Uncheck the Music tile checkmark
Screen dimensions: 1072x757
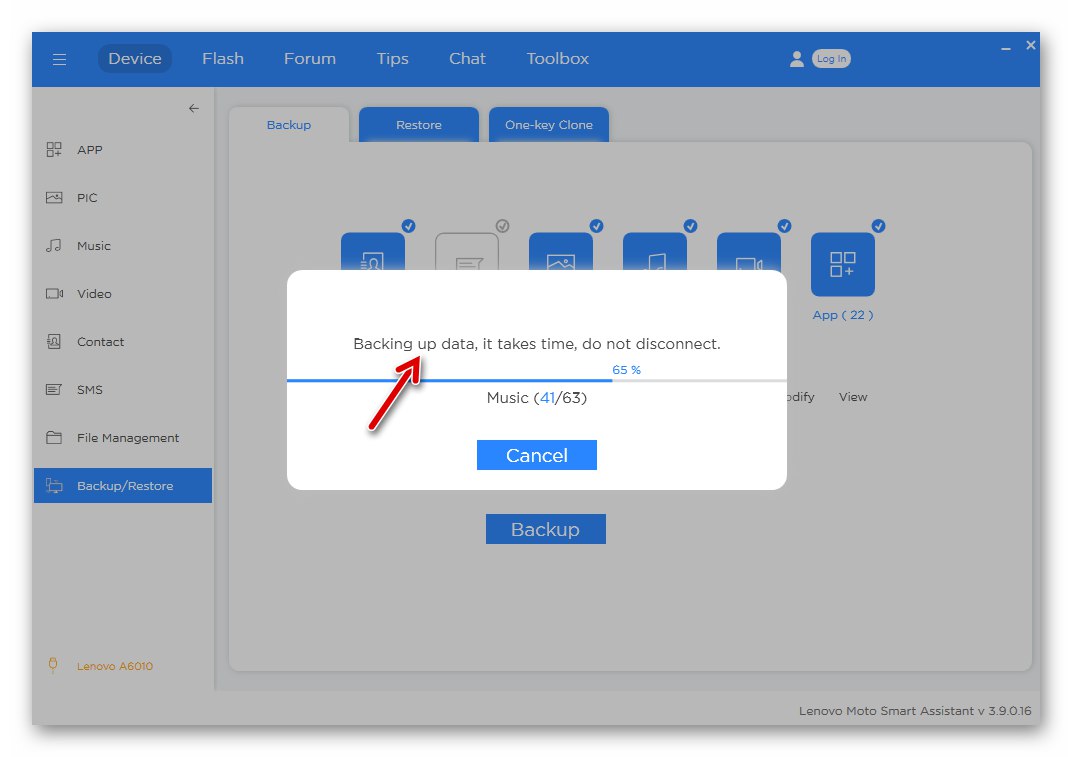click(x=691, y=226)
